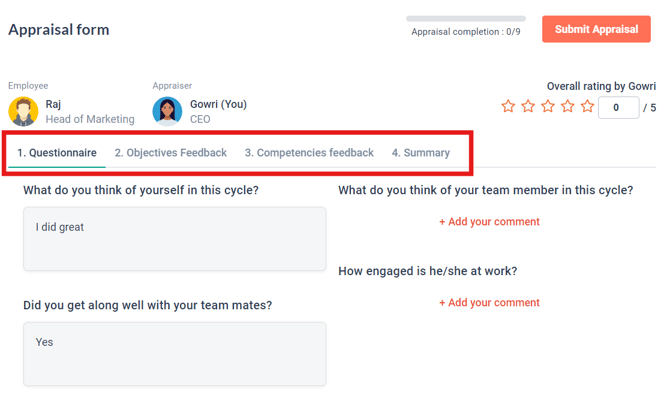Click Raj's employee avatar
670x410 pixels.
coord(24,111)
